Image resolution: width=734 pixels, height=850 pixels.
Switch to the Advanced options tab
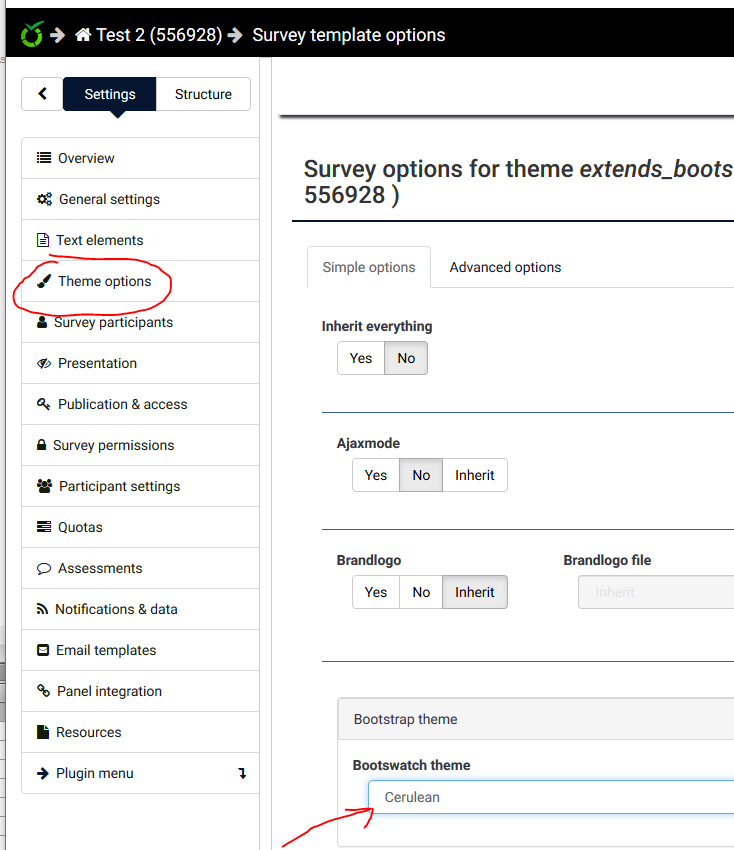(505, 267)
